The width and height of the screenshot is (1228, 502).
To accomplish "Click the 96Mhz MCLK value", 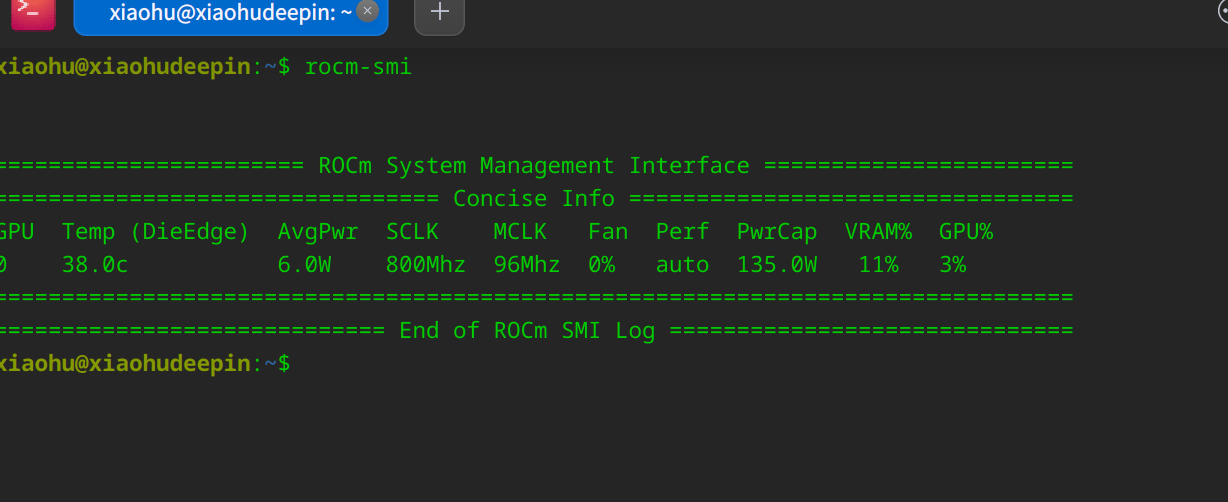I will click(527, 265).
